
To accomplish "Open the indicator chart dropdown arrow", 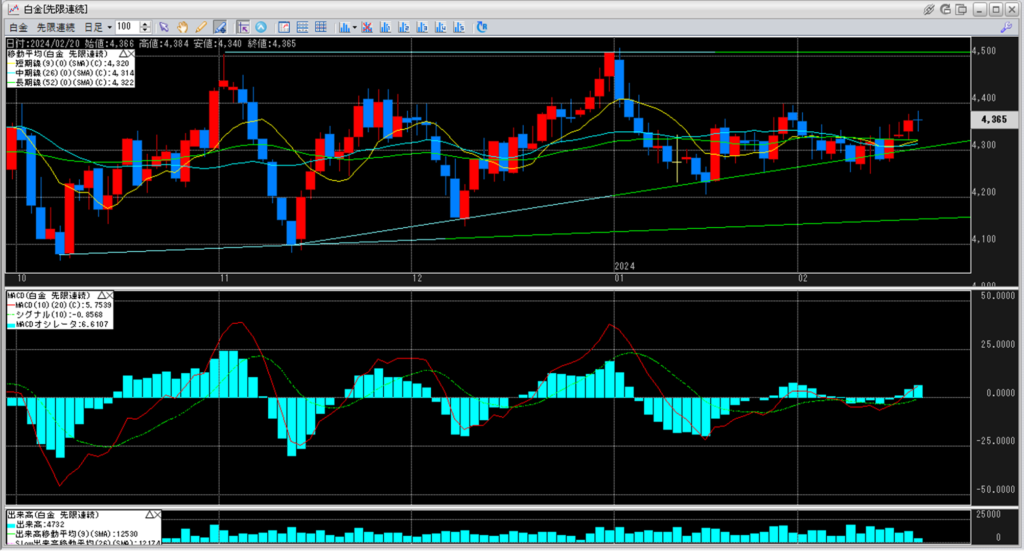I will 355,27.
